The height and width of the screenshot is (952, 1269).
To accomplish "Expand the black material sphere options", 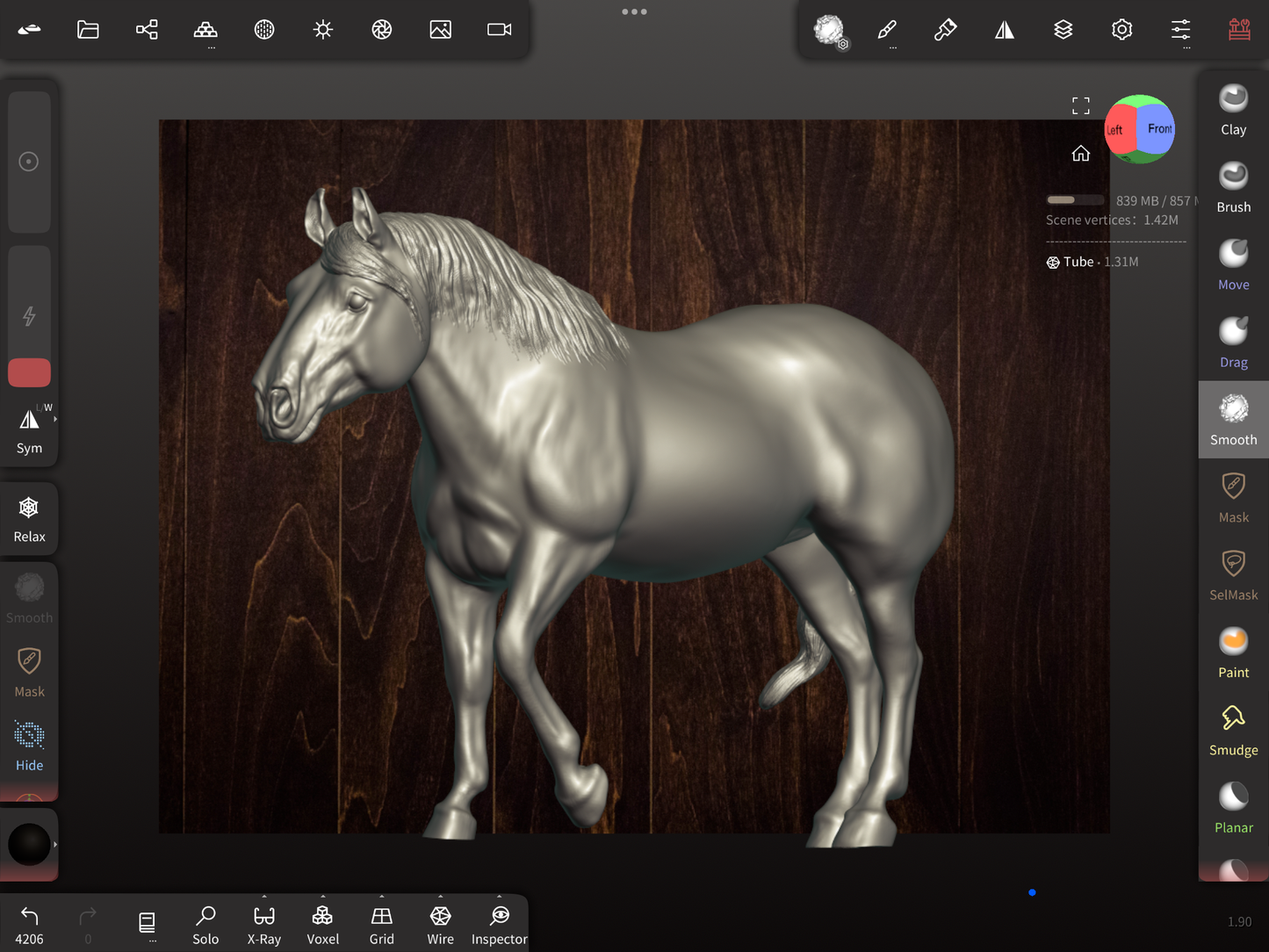I will click(55, 845).
